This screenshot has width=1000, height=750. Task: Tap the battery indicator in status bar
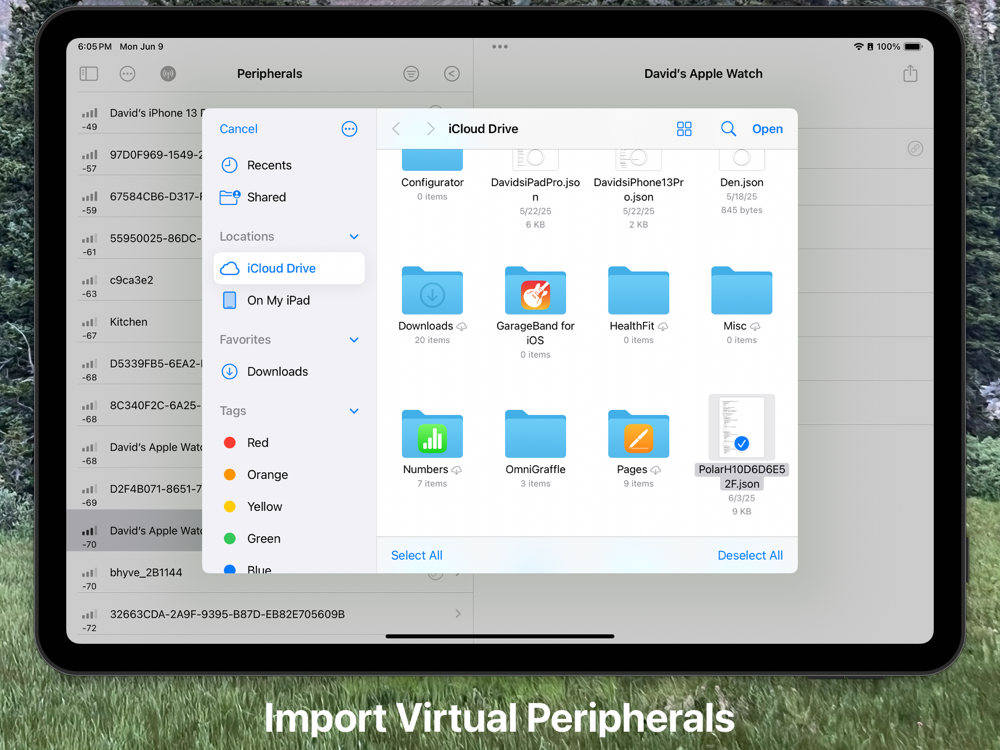913,47
